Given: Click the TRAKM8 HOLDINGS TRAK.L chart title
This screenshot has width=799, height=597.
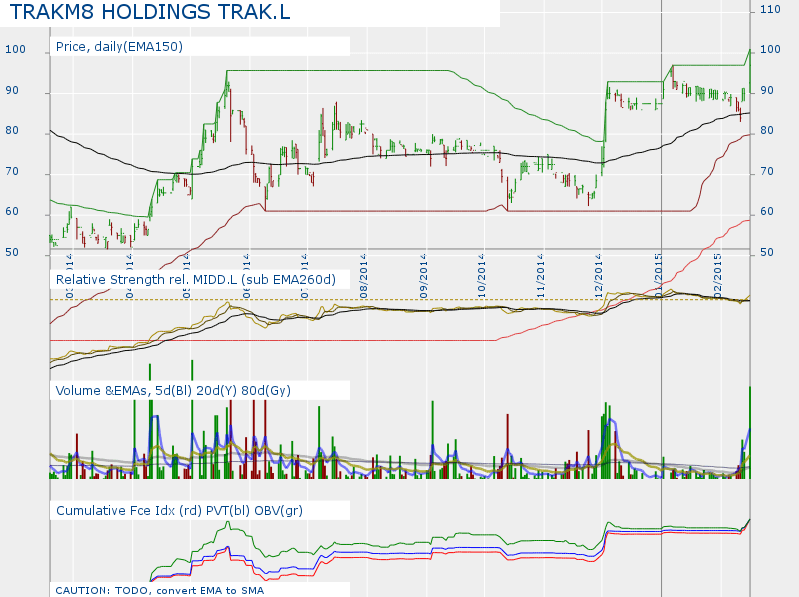Looking at the screenshot, I should pyautogui.click(x=150, y=12).
